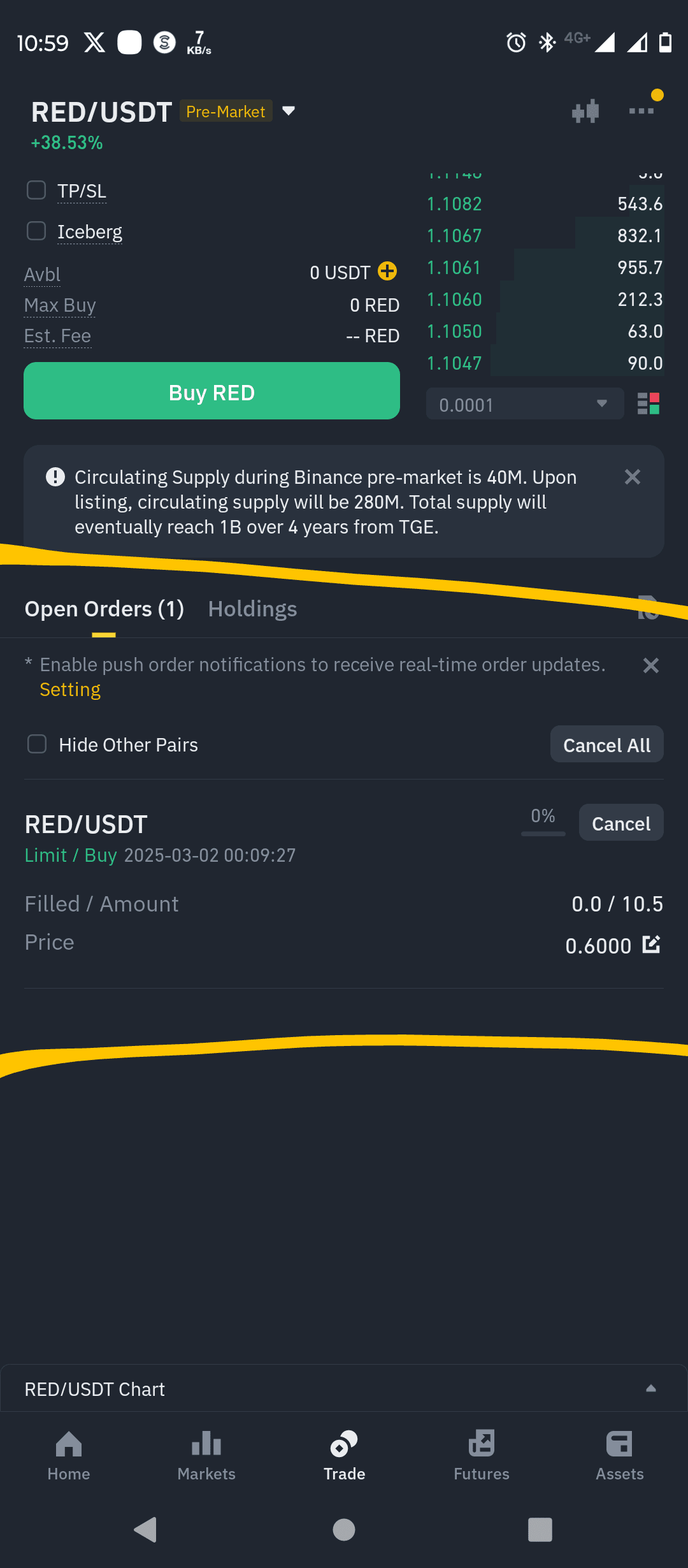Check Hide Other Pairs option

[x=37, y=744]
